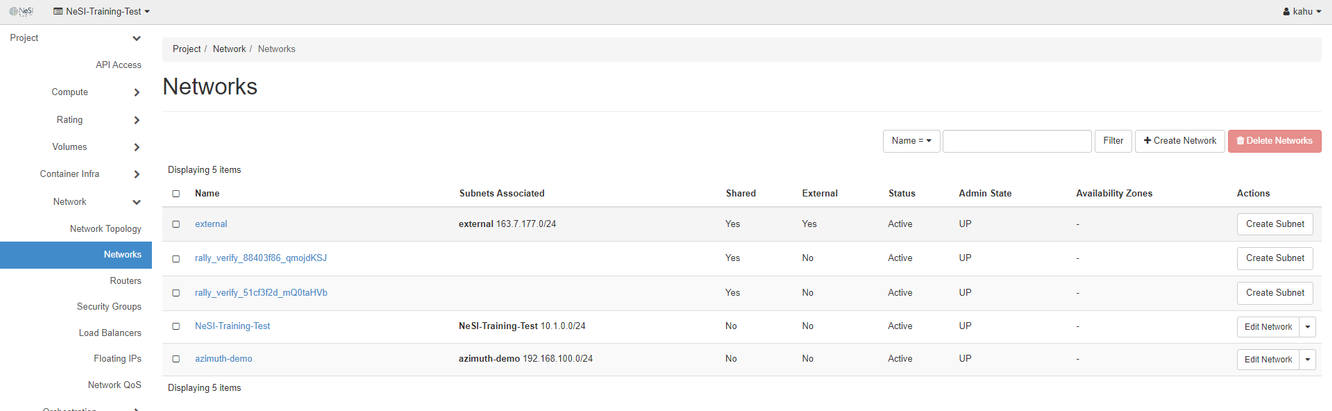Image resolution: width=1332 pixels, height=411 pixels.
Task: Open Security Groups in sidebar
Action: click(x=109, y=307)
